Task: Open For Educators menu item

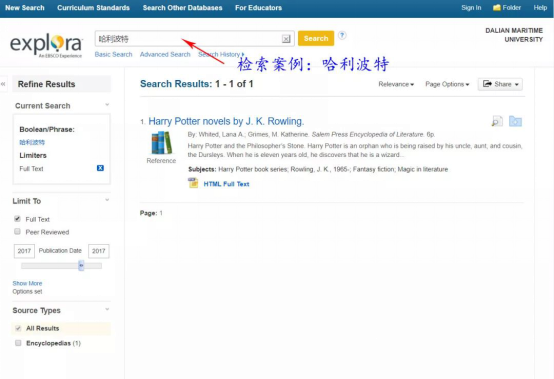Action: [x=258, y=8]
